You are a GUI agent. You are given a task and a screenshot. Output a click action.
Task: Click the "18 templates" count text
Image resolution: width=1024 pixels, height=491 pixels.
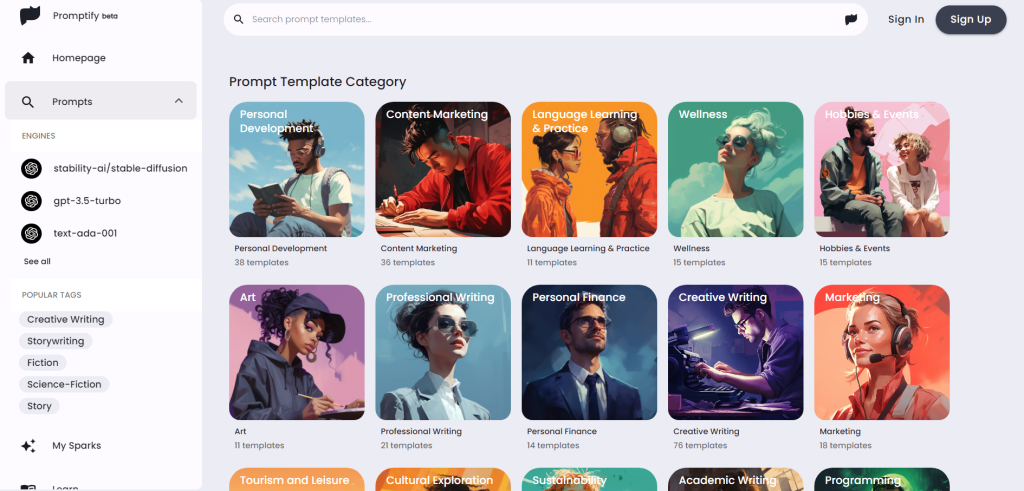[845, 445]
